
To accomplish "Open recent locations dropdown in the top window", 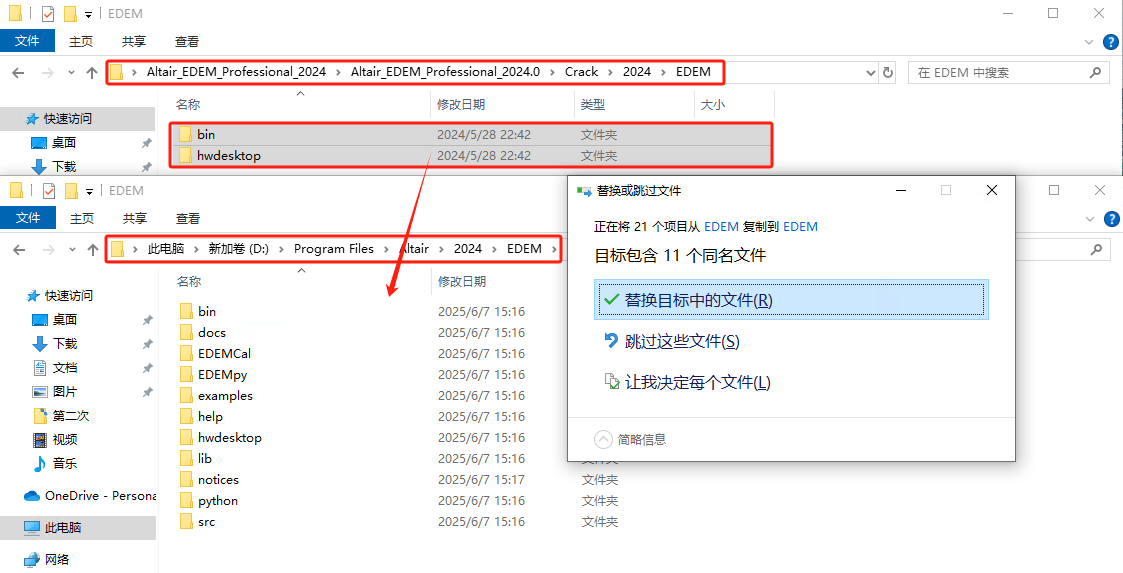I will pos(71,72).
